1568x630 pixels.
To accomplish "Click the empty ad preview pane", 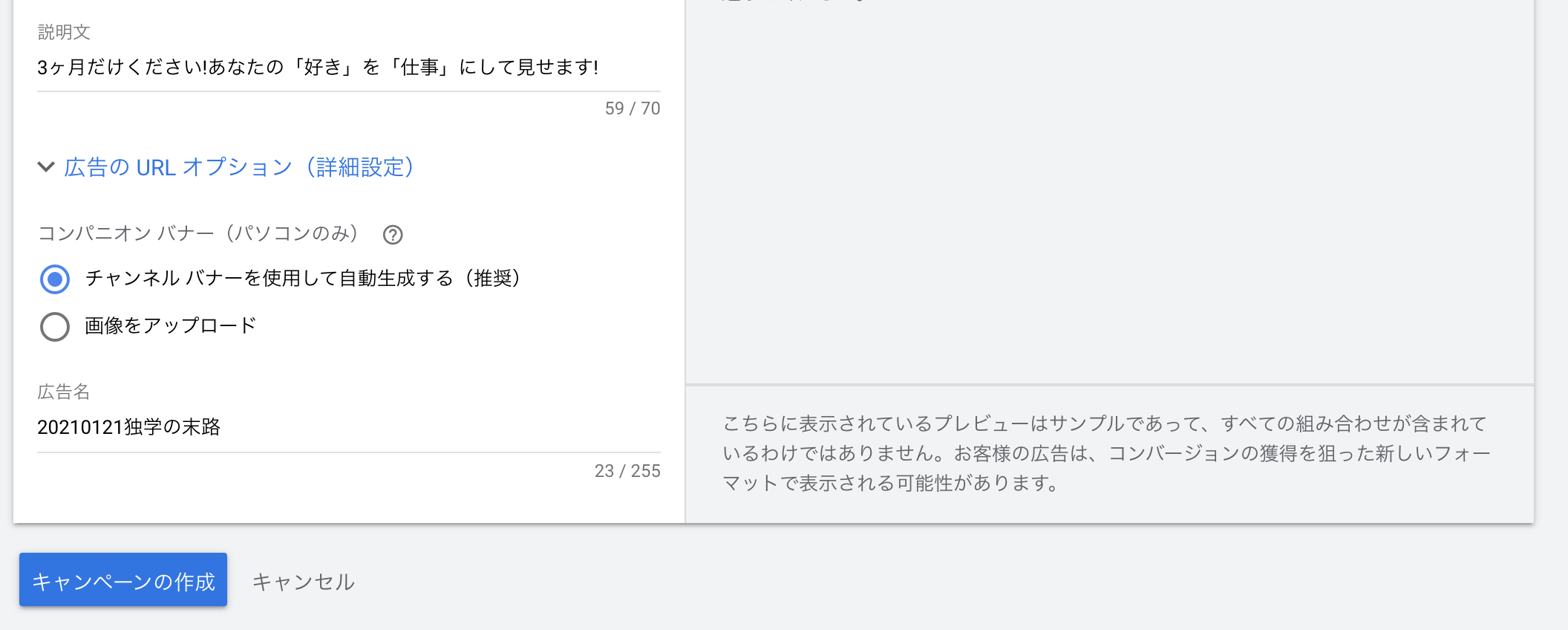I will (1109, 192).
